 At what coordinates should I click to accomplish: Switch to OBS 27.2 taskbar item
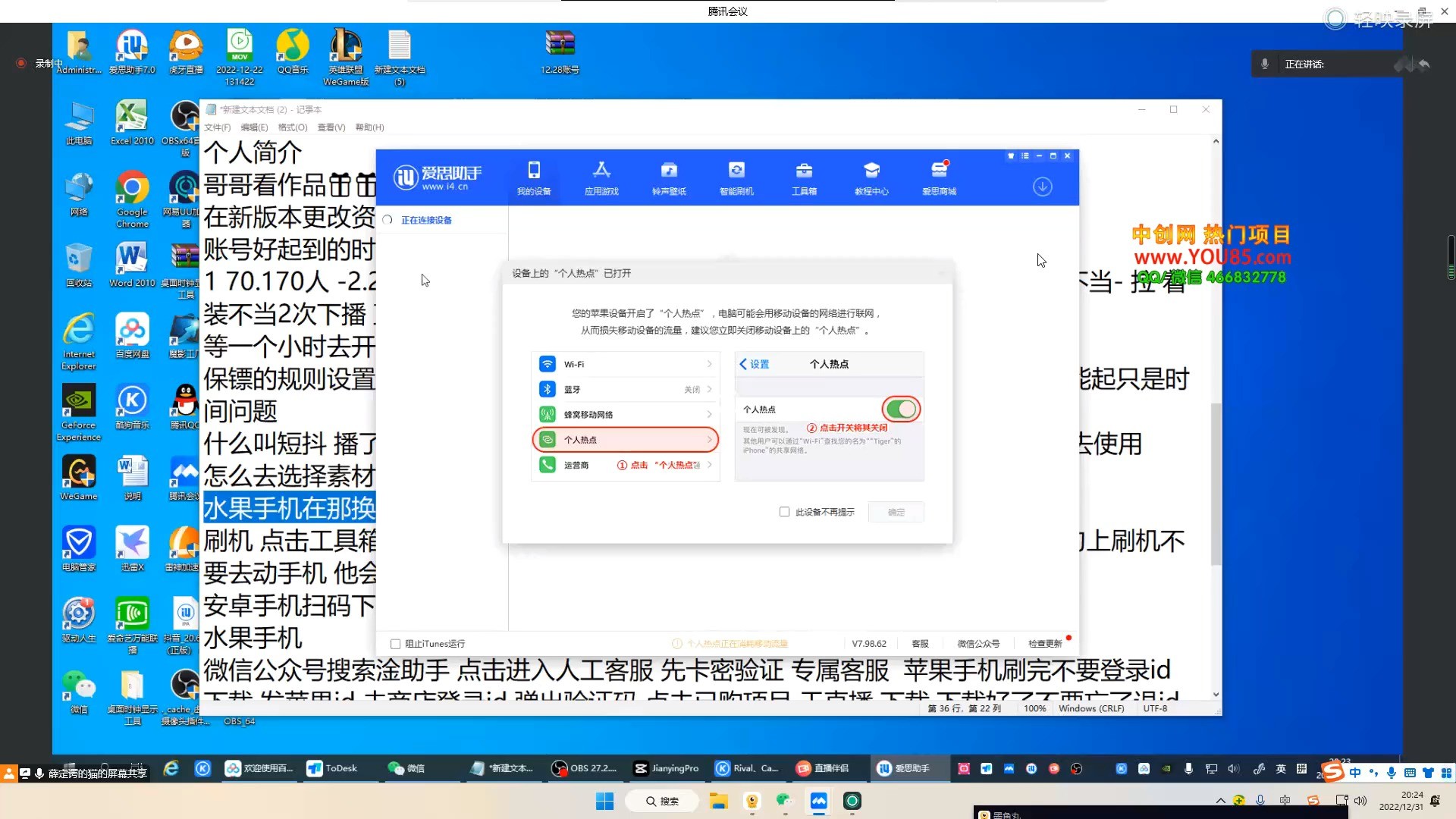584,768
